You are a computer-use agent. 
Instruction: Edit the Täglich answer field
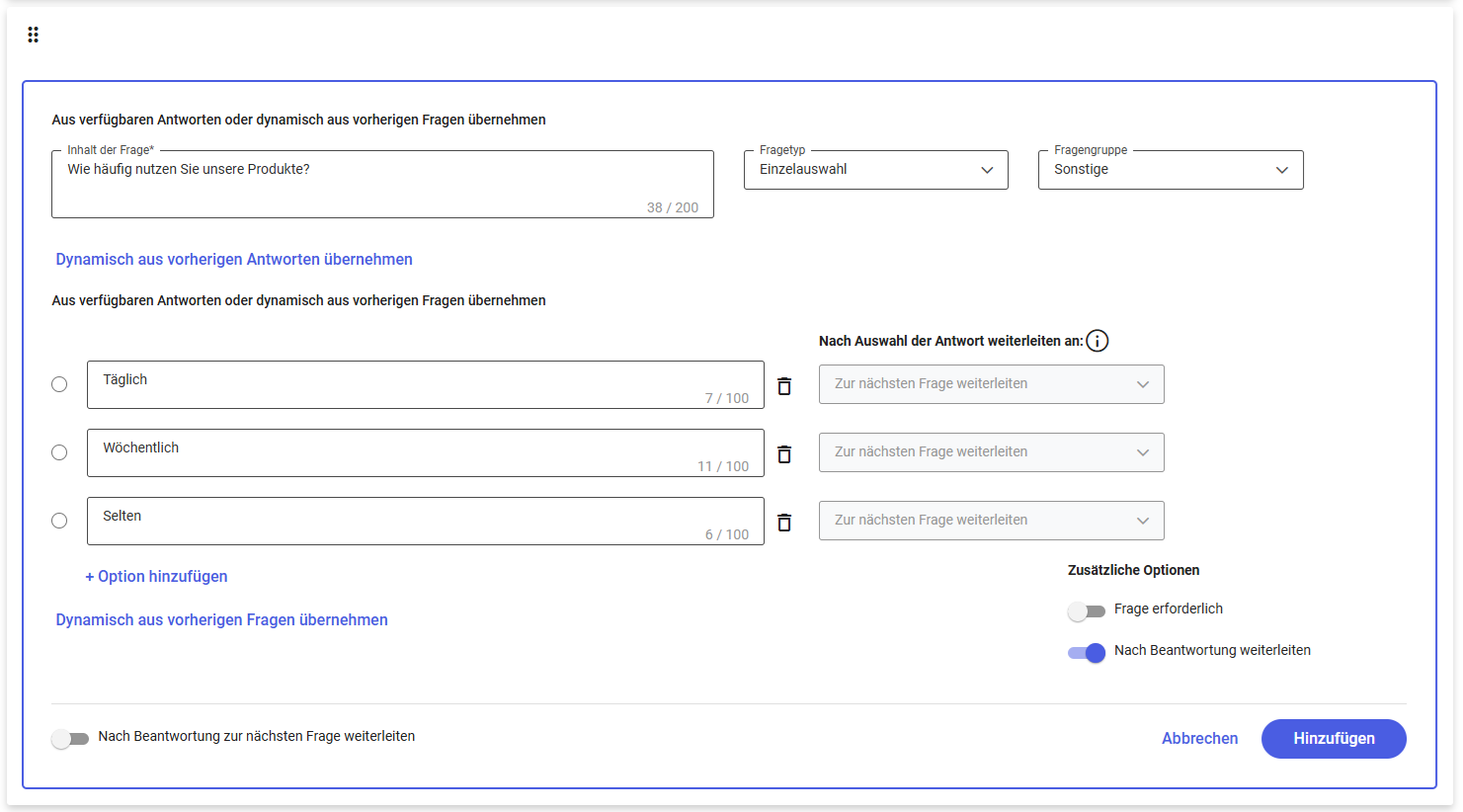point(426,384)
